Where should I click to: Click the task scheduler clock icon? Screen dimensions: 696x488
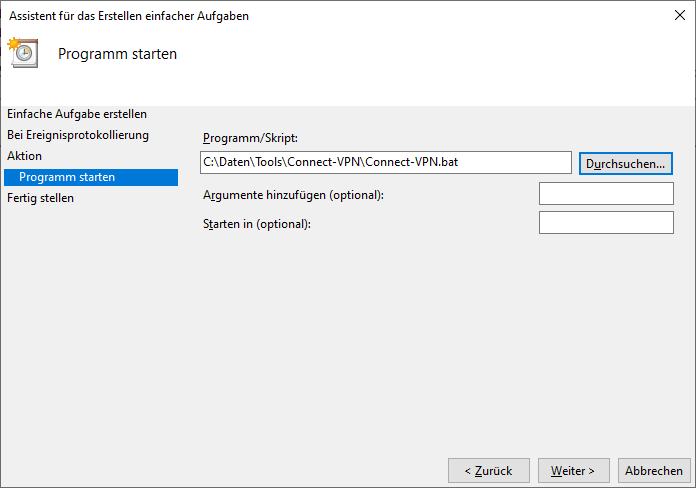[23, 53]
